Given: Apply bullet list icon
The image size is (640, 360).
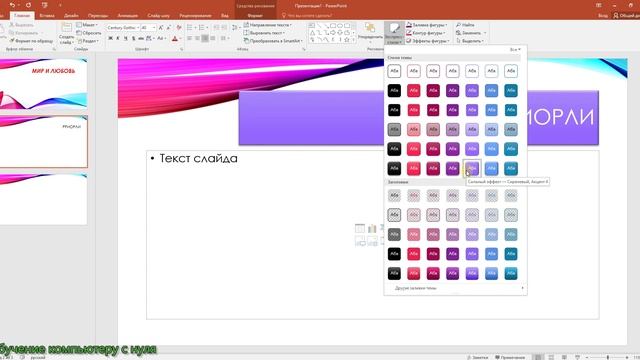Looking at the screenshot, I should (x=190, y=27).
